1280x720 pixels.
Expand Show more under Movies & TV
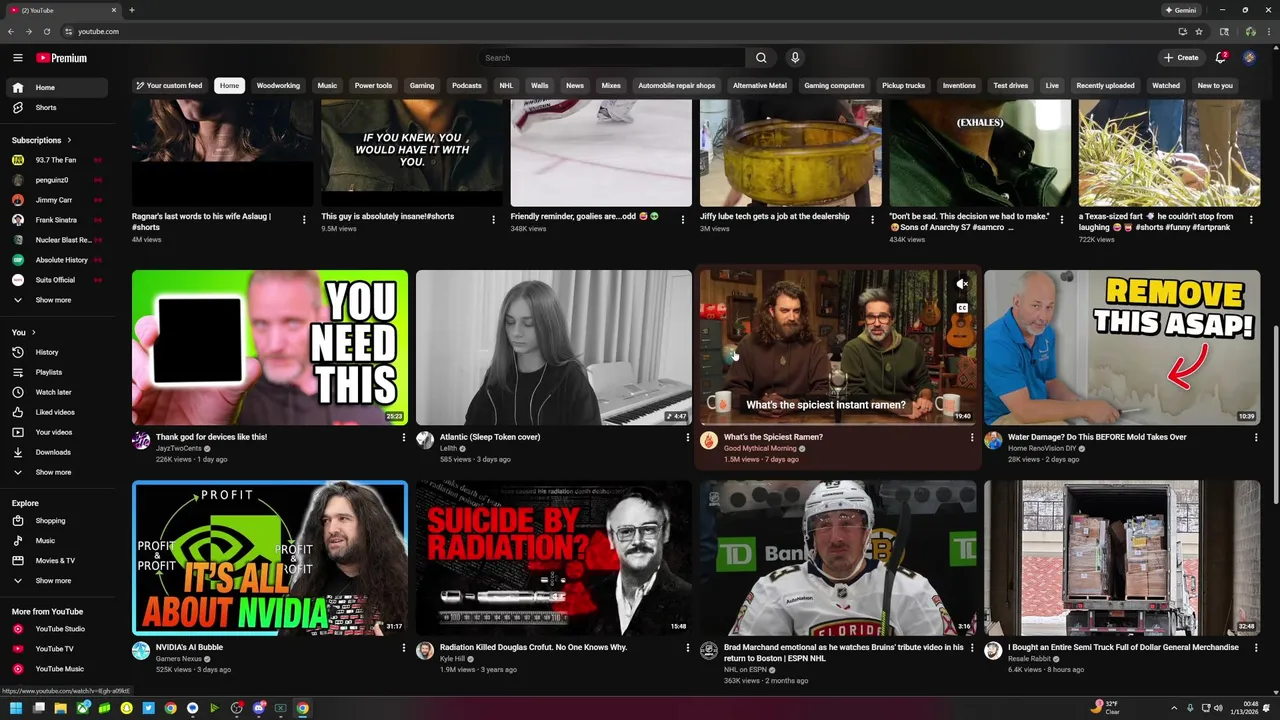pos(58,580)
